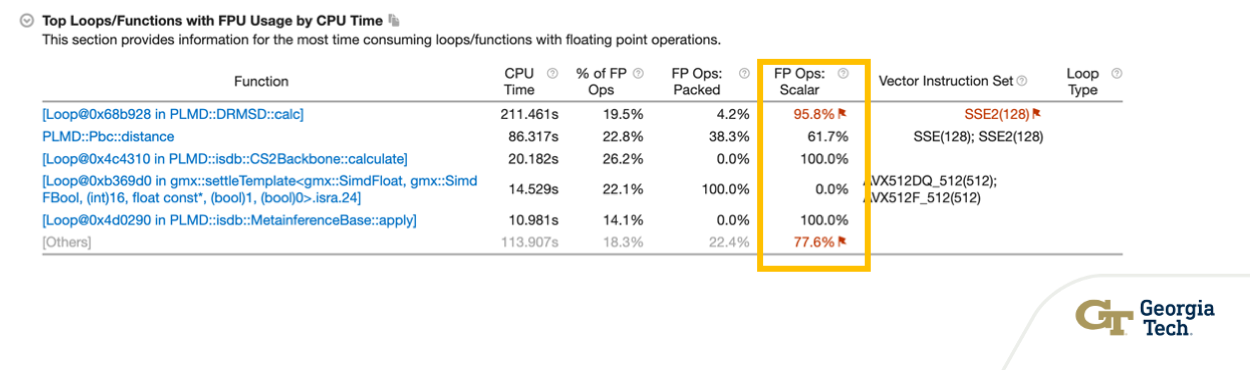Open help icon next to CPU Time
This screenshot has width=1250, height=370.
pos(552,74)
